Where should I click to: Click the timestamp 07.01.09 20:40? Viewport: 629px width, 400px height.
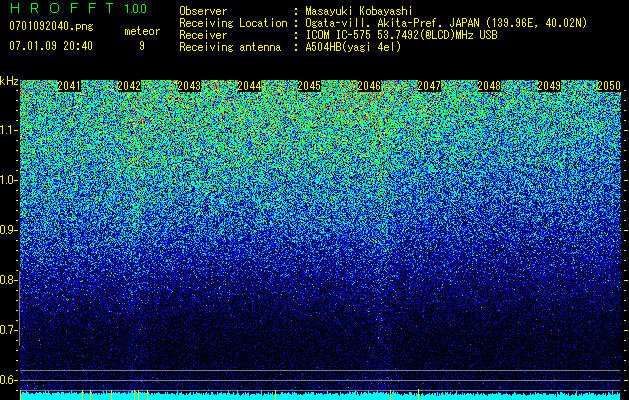51,46
